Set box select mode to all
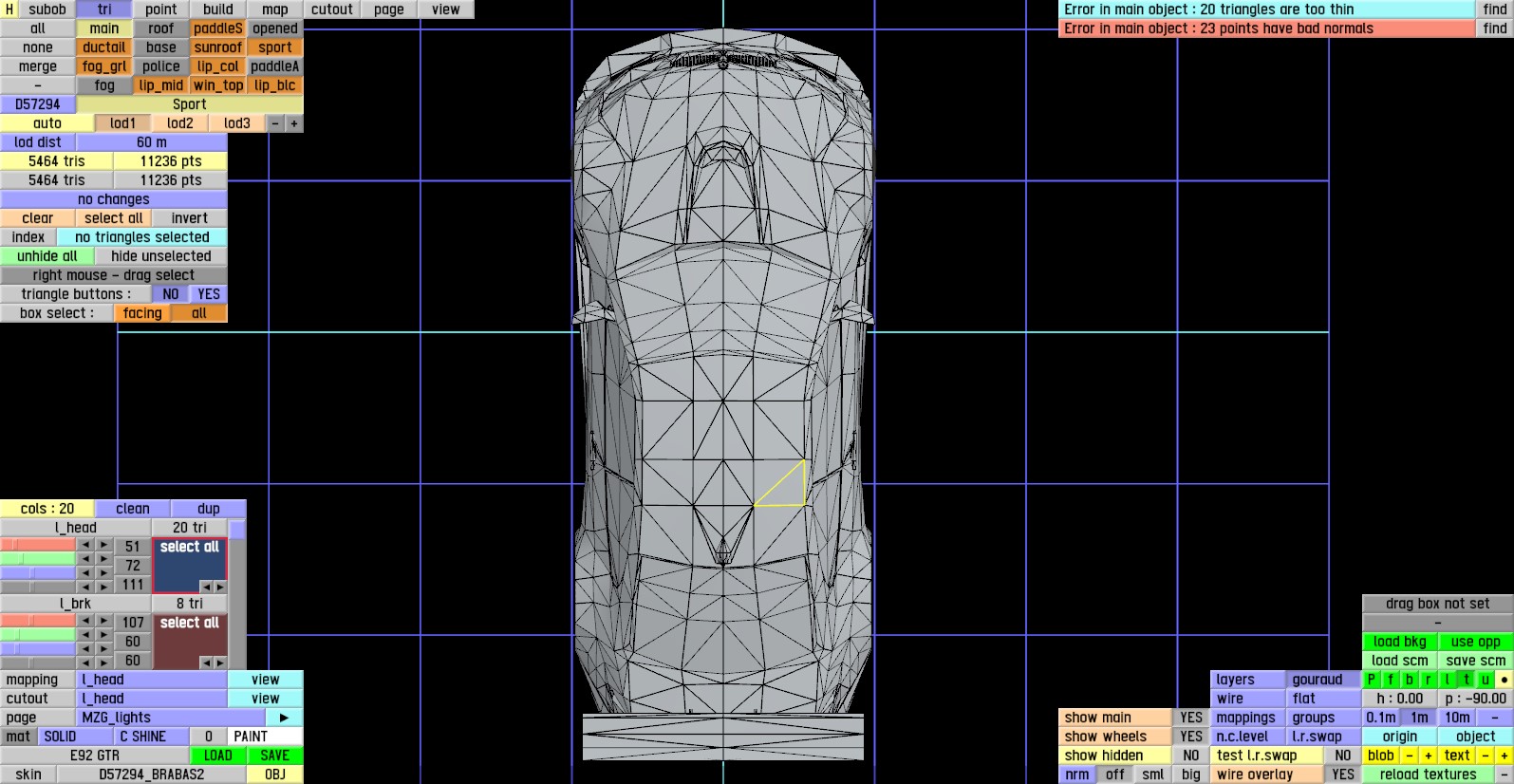The image size is (1514, 784). coord(199,313)
